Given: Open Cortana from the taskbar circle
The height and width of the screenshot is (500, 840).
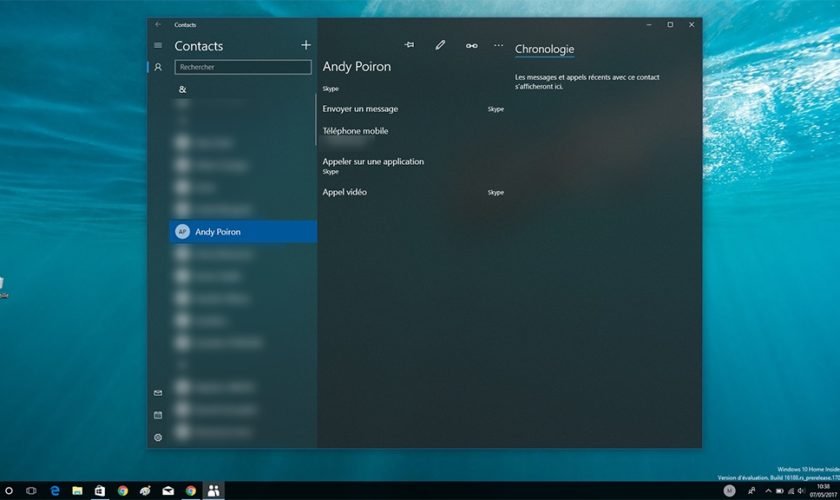Looking at the screenshot, I should tap(9, 490).
